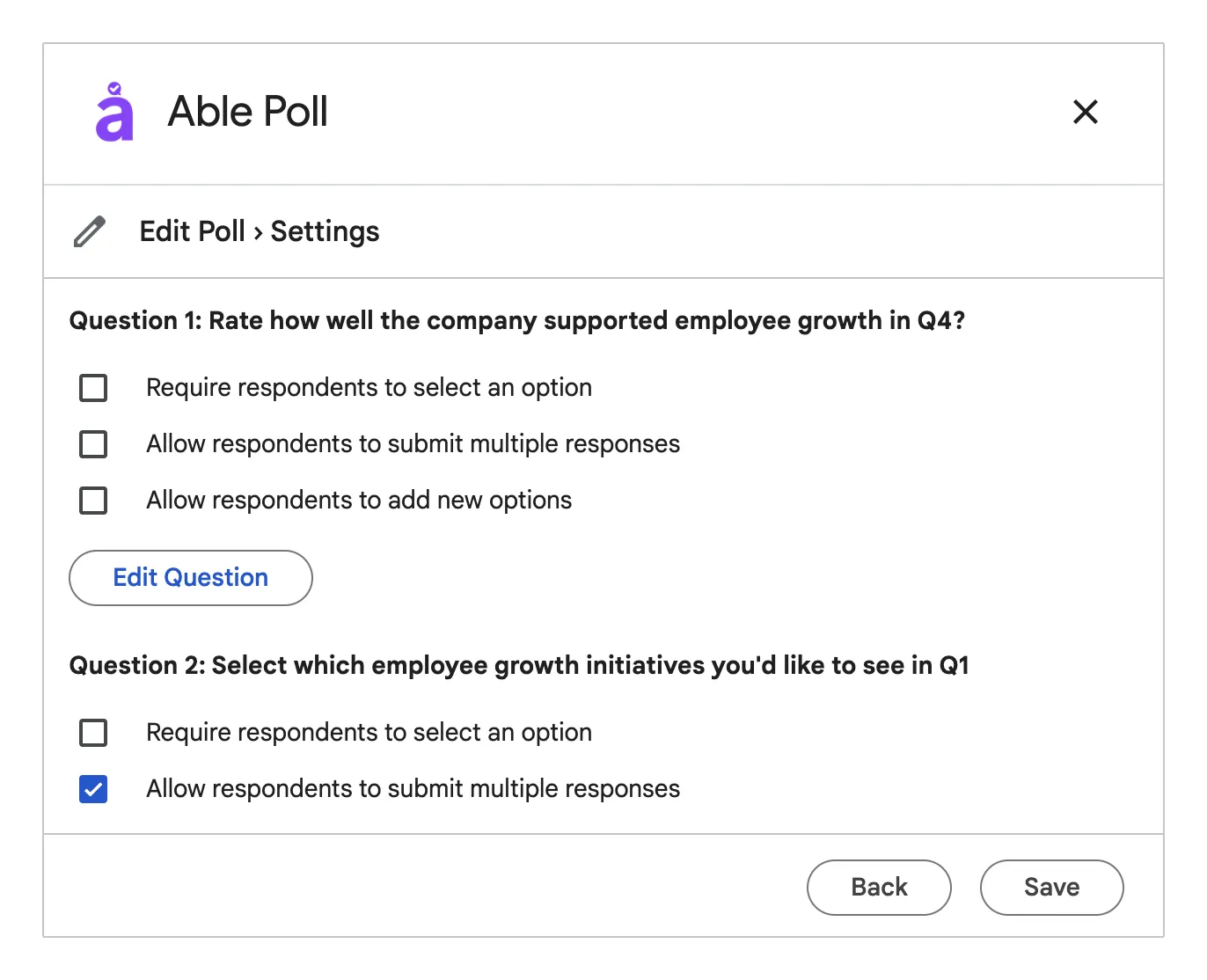This screenshot has width=1207, height=980.
Task: Click the purple Able Poll logo icon
Action: pos(113,112)
